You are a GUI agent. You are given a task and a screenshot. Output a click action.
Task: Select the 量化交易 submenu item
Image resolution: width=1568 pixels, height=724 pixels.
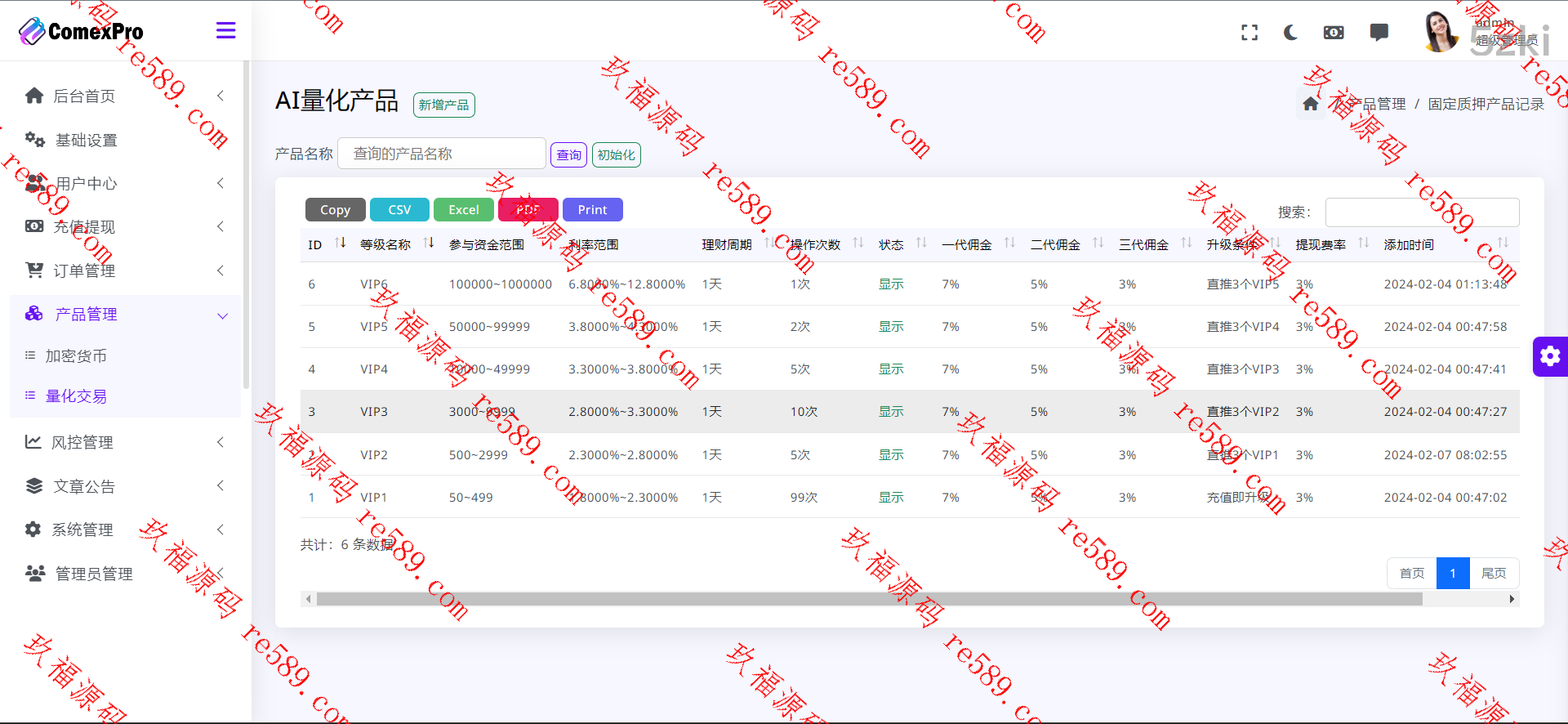76,396
